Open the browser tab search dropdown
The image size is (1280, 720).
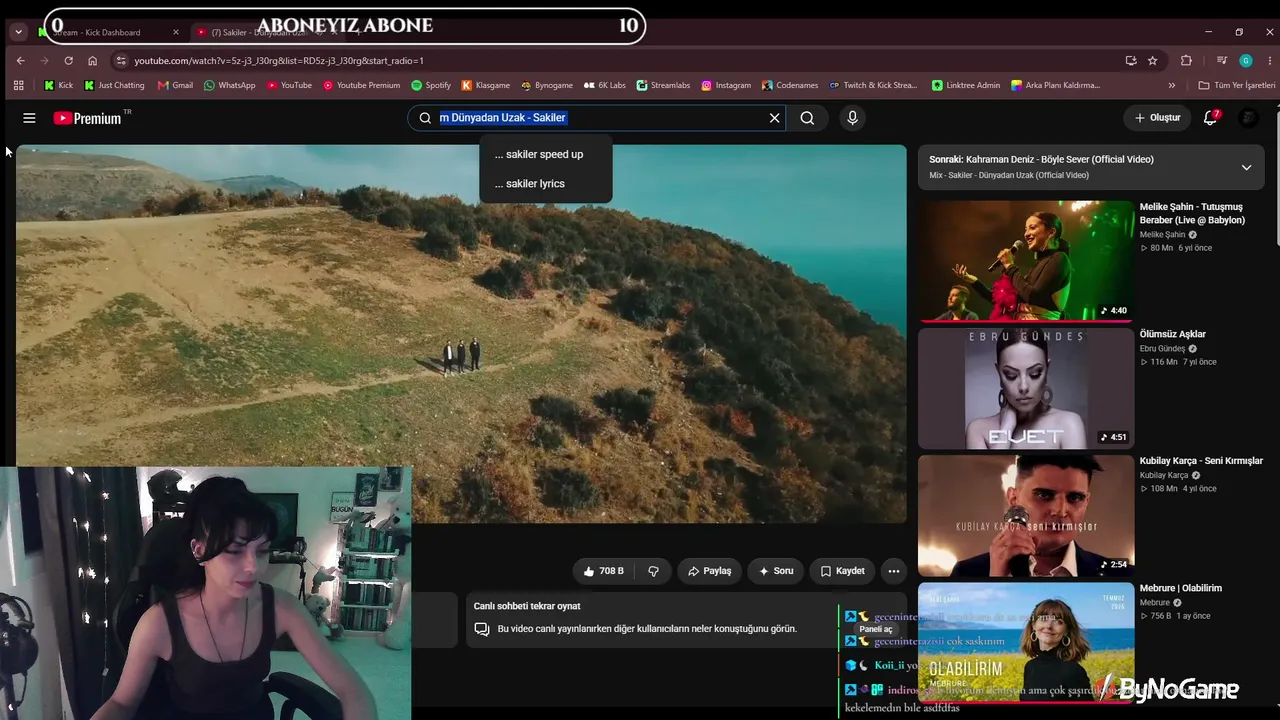[x=18, y=32]
